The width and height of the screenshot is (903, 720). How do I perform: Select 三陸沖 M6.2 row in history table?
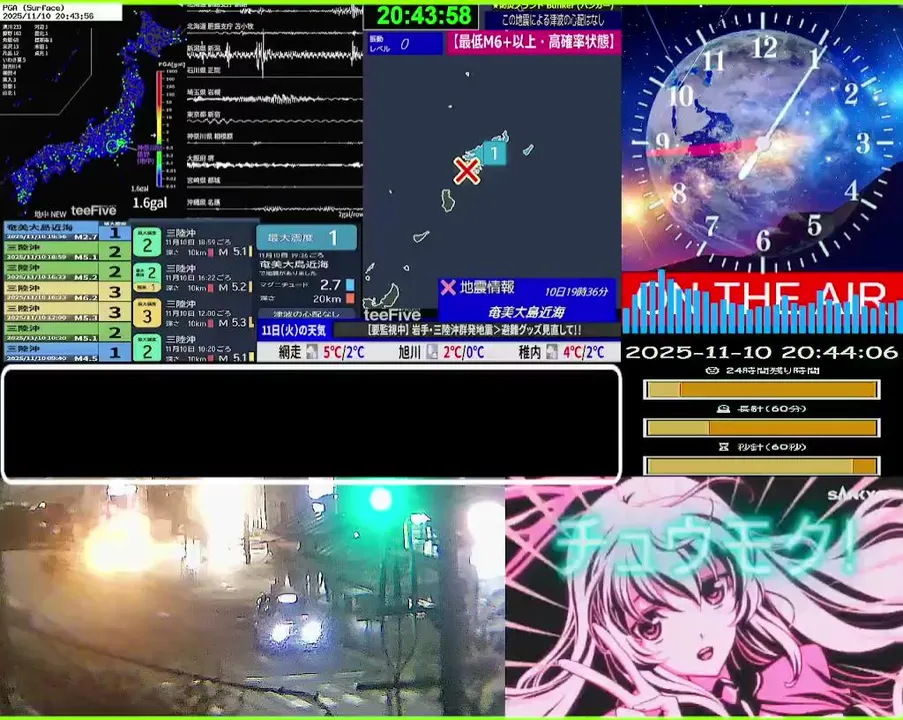tap(67, 292)
